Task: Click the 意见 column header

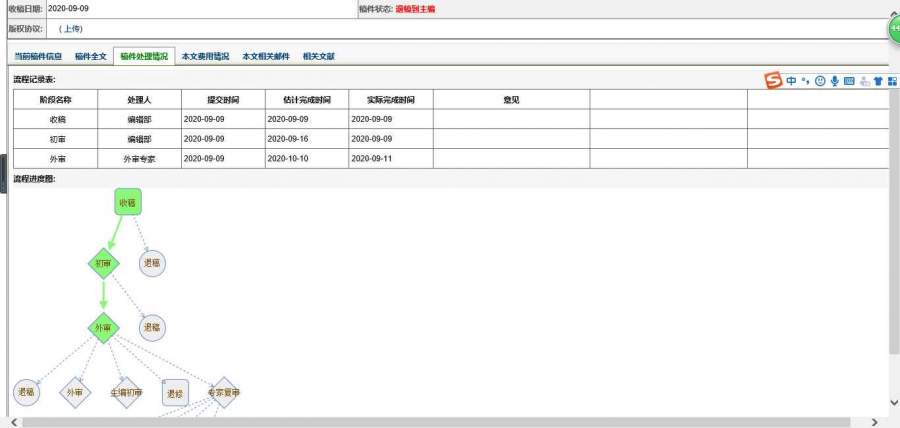Action: tap(511, 99)
